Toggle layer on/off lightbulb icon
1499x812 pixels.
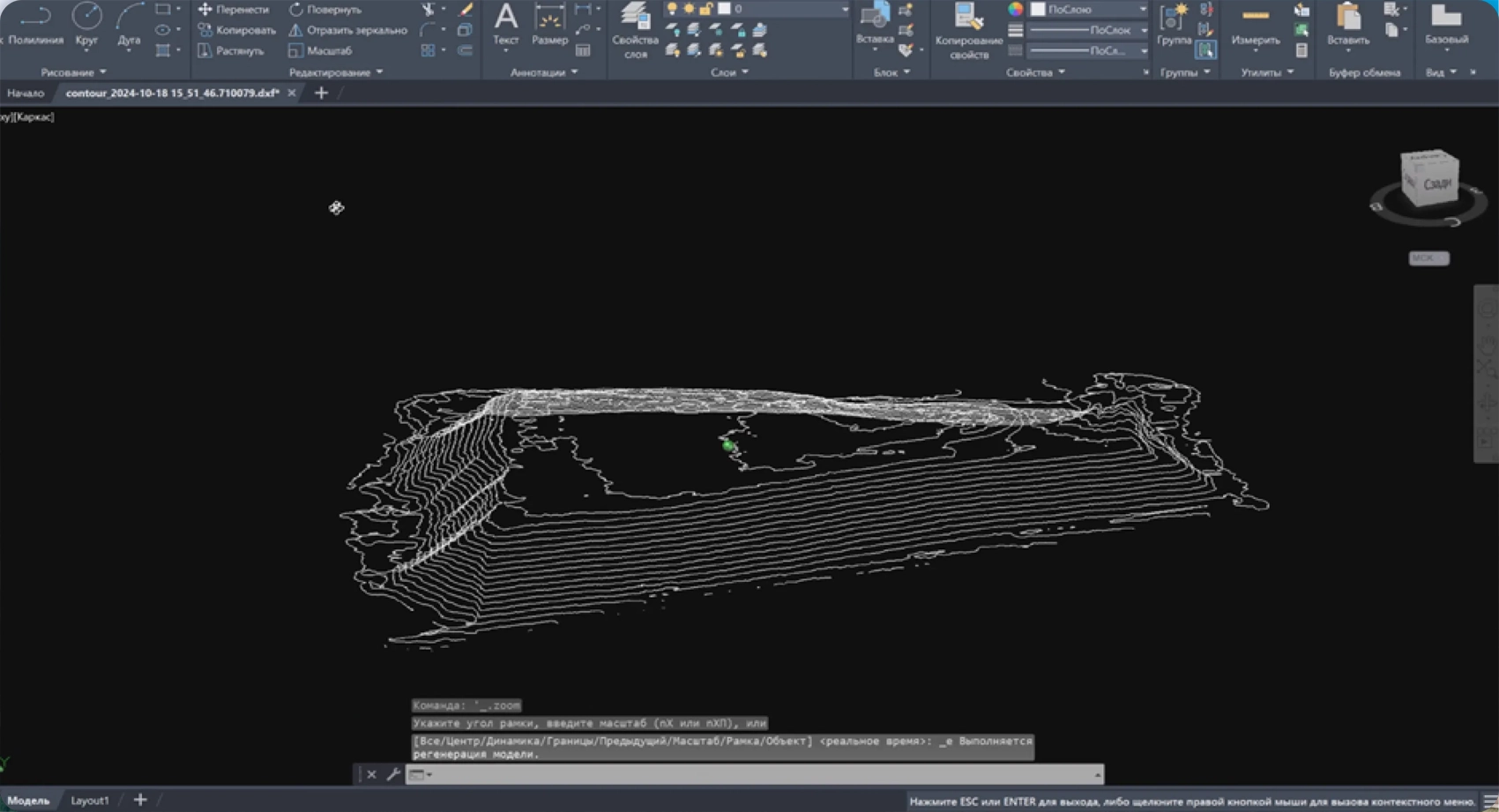pos(672,9)
